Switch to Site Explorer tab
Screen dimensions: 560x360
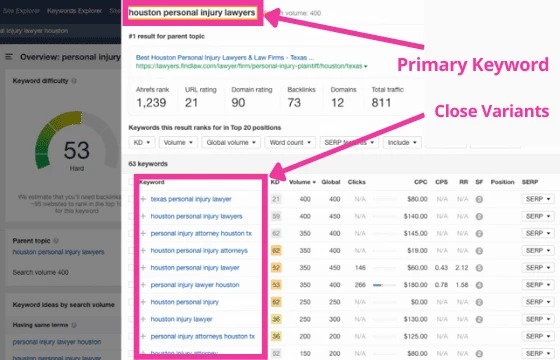[21, 11]
